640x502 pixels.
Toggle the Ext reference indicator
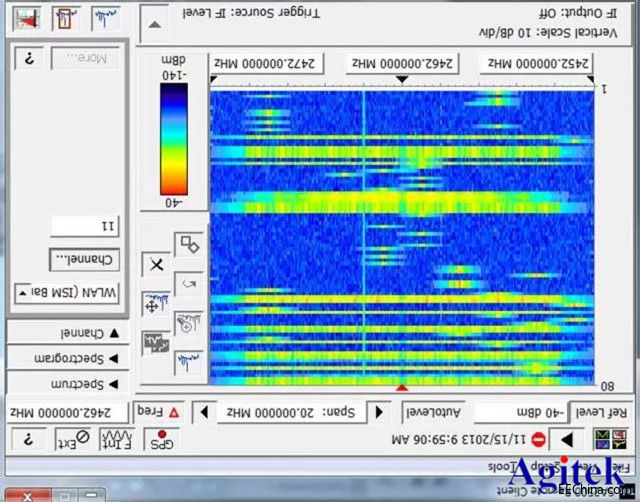pos(73,440)
